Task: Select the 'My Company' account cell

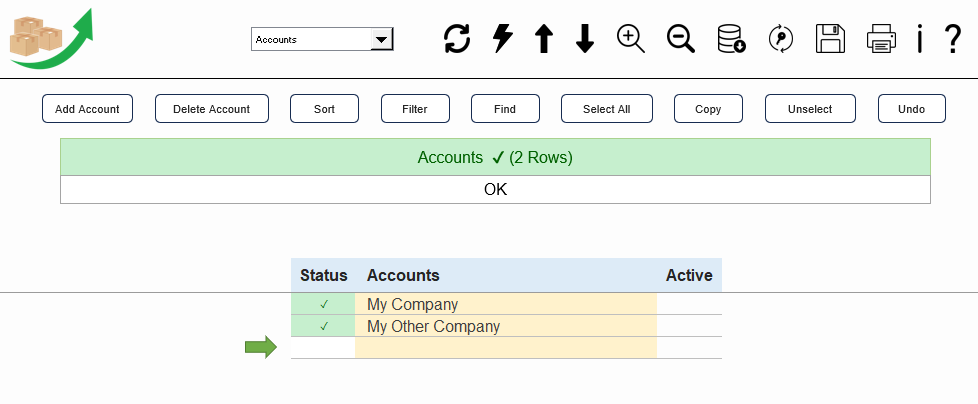Action: [x=506, y=304]
